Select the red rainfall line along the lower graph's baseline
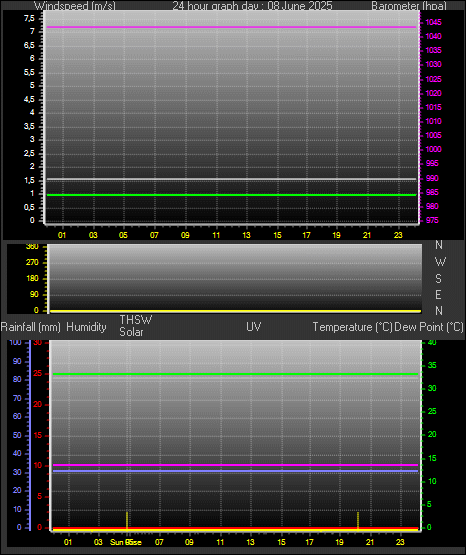Image resolution: width=466 pixels, height=555 pixels. tap(235, 528)
